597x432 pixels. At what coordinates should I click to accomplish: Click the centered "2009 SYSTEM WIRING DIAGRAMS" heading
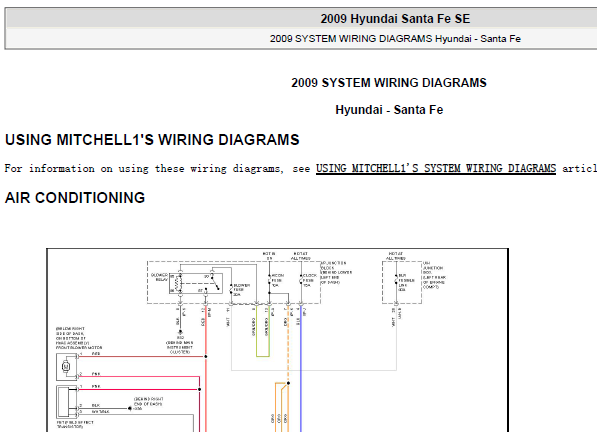click(389, 83)
